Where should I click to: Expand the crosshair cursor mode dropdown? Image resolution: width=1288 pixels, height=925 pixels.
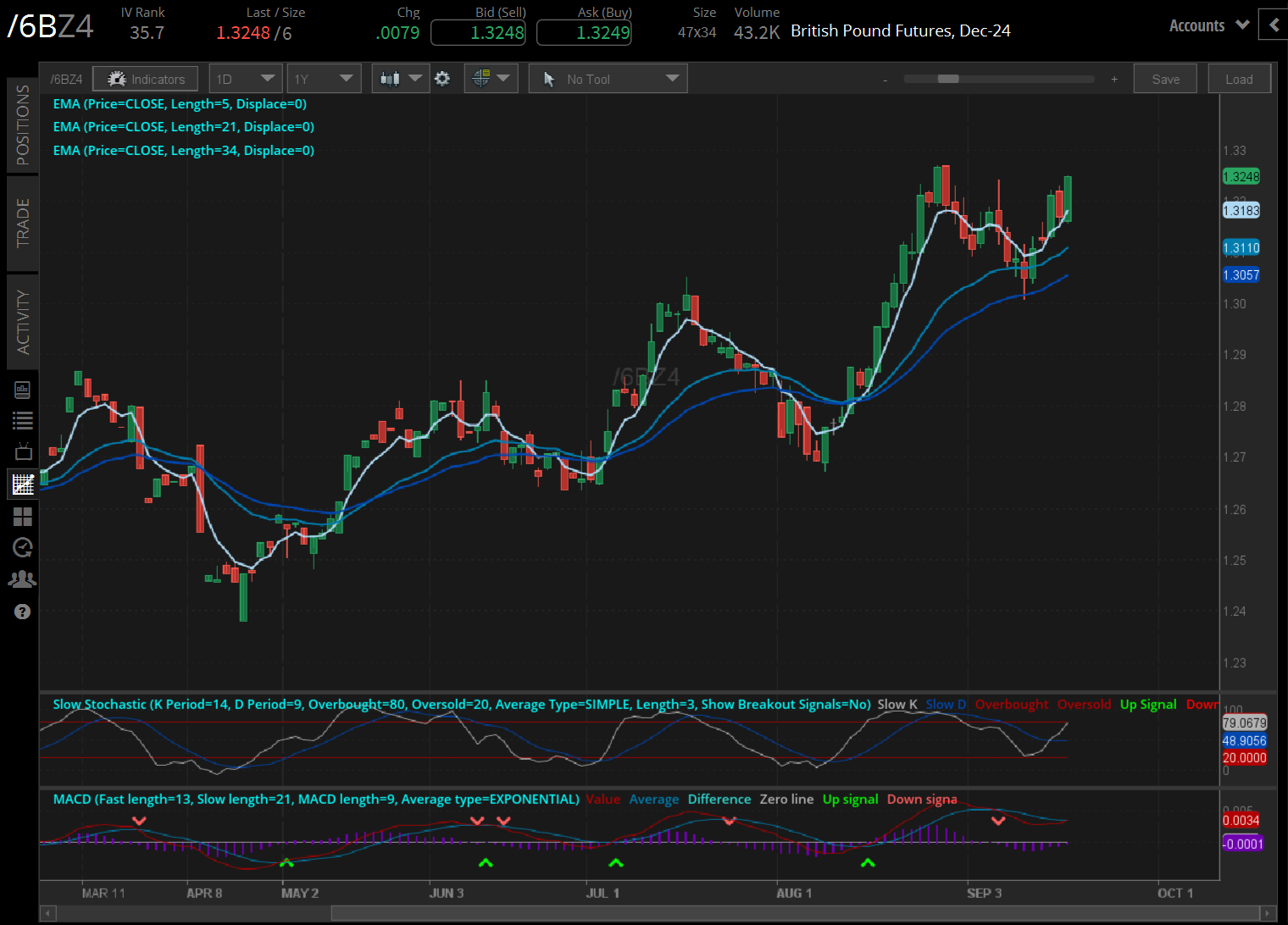click(491, 79)
